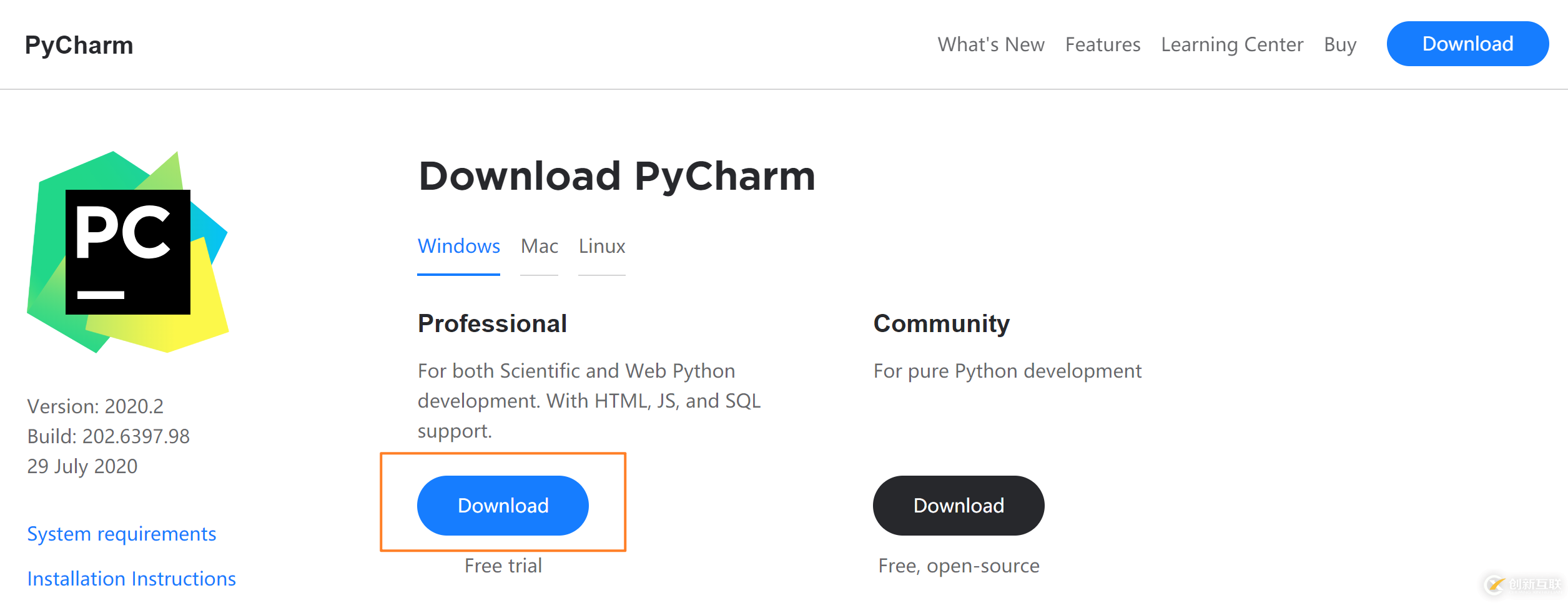The width and height of the screenshot is (1568, 603).
Task: Open System requirements link
Action: coord(121,533)
